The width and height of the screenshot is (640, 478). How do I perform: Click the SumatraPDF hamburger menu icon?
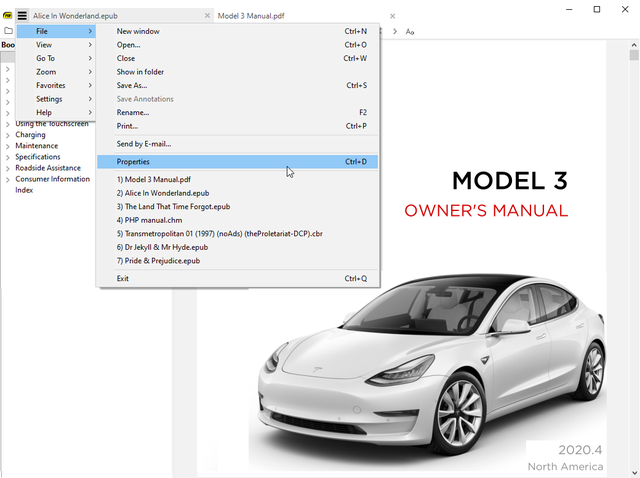point(22,16)
